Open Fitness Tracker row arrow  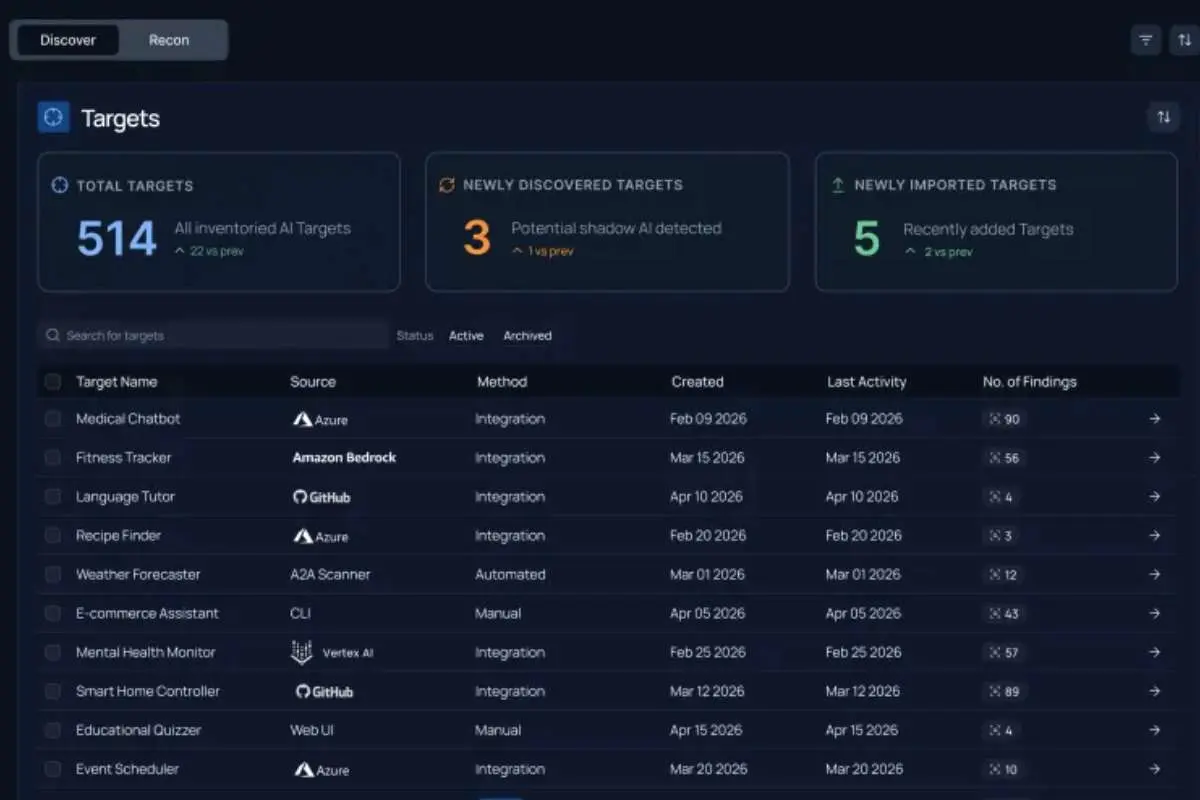1155,458
